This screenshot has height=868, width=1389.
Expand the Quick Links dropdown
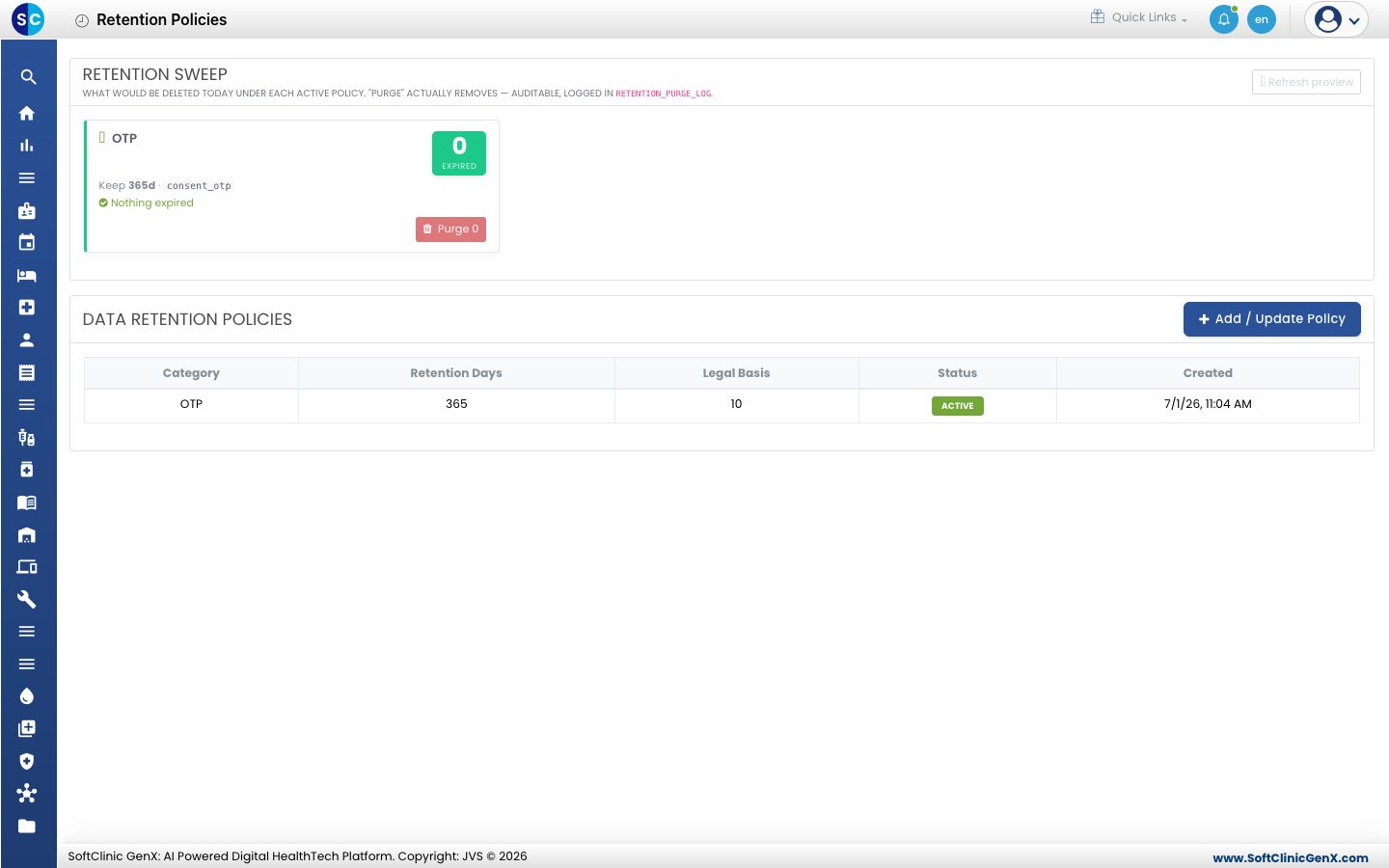1139,17
